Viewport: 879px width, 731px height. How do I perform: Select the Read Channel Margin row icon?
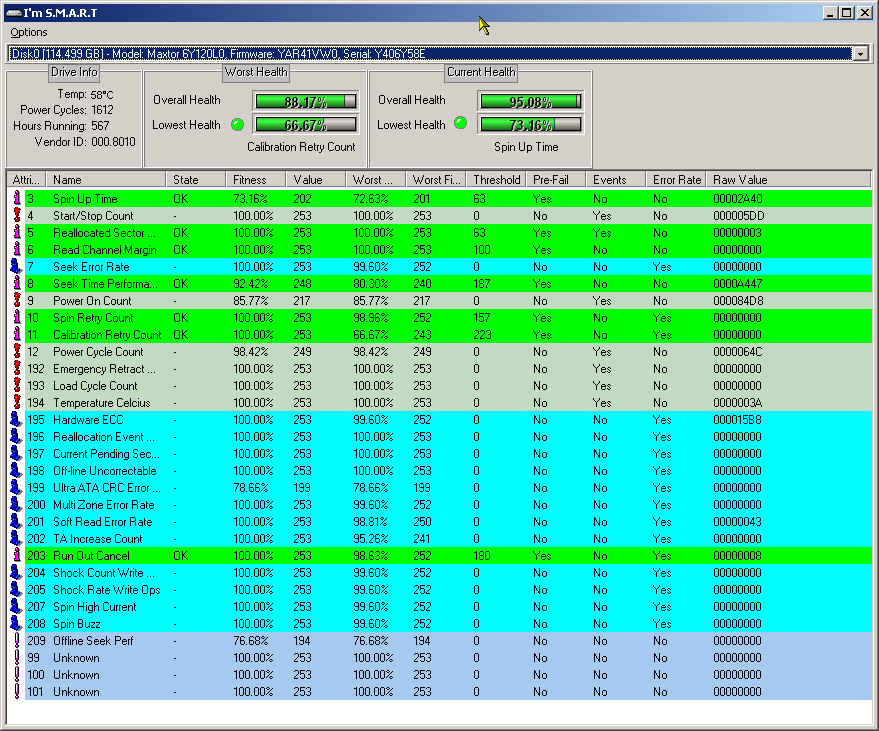pyautogui.click(x=17, y=249)
